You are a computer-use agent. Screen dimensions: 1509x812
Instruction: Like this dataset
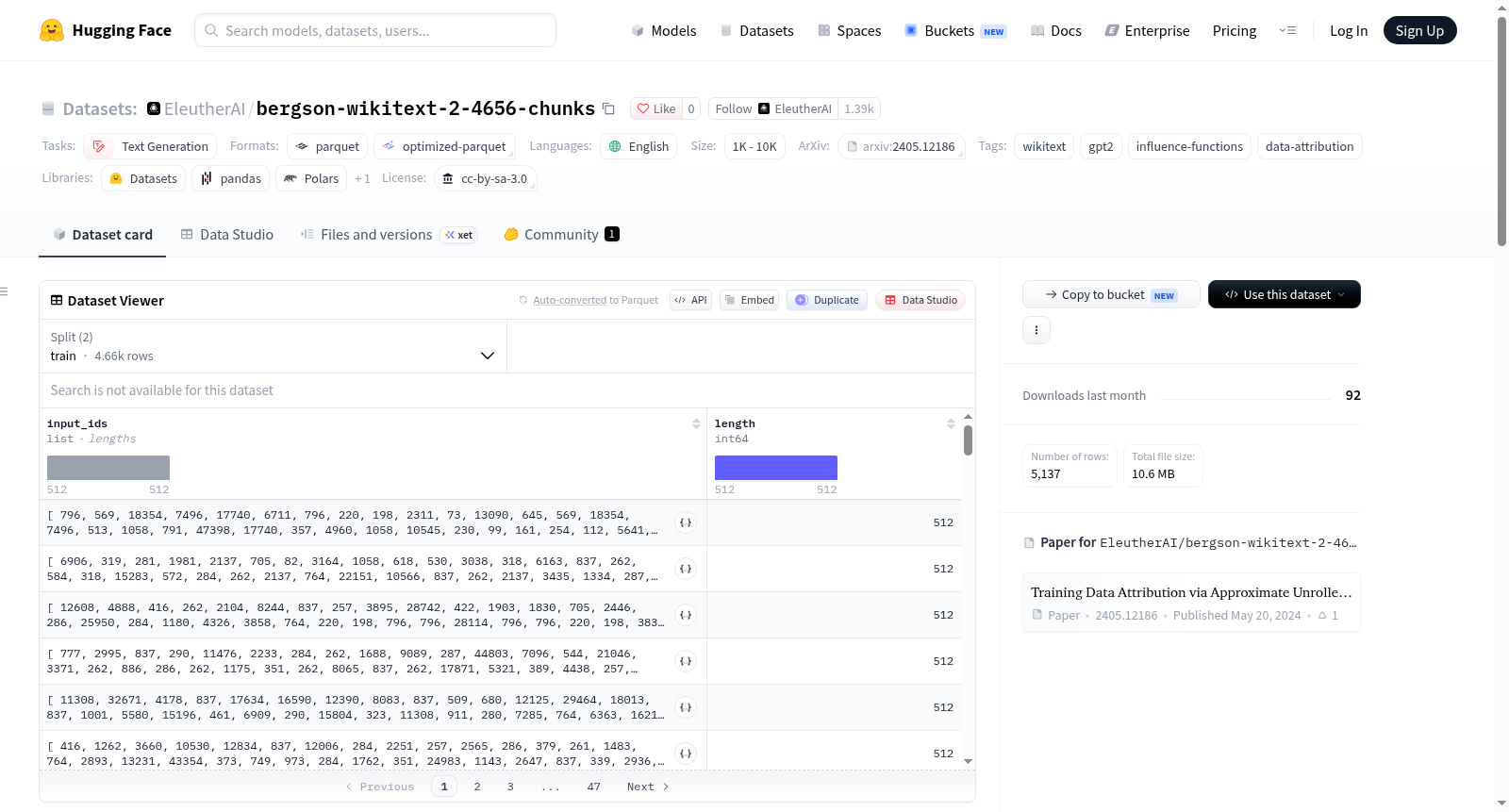point(656,108)
